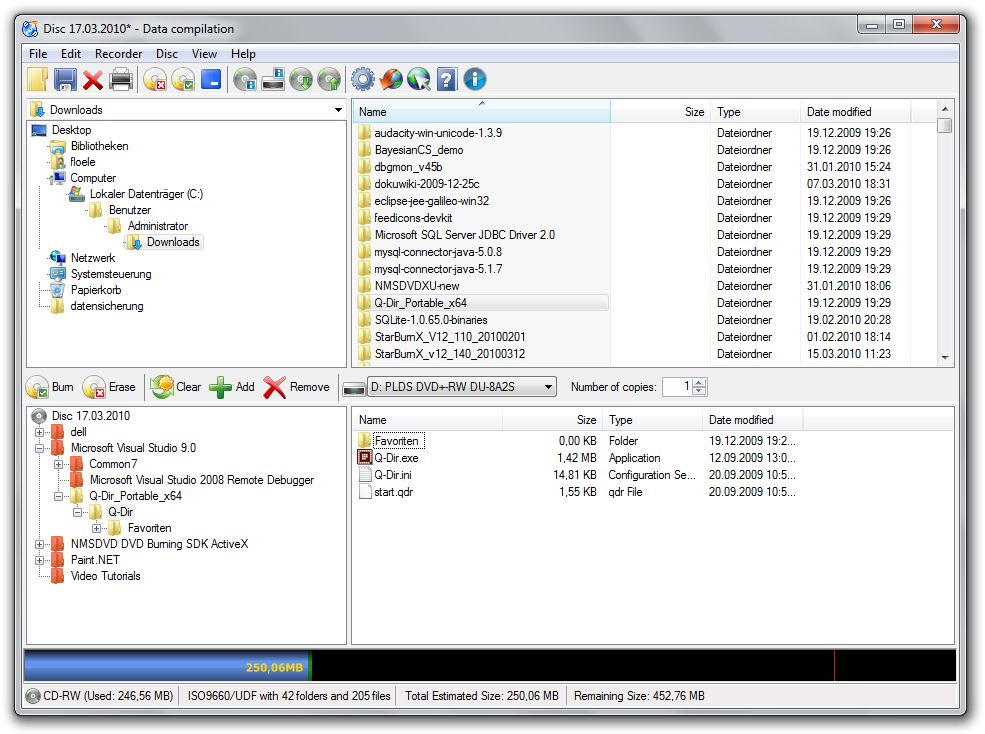Open the D: PLDS DVD+-RW drive dropdown
This screenshot has height=734, width=985.
click(x=548, y=387)
